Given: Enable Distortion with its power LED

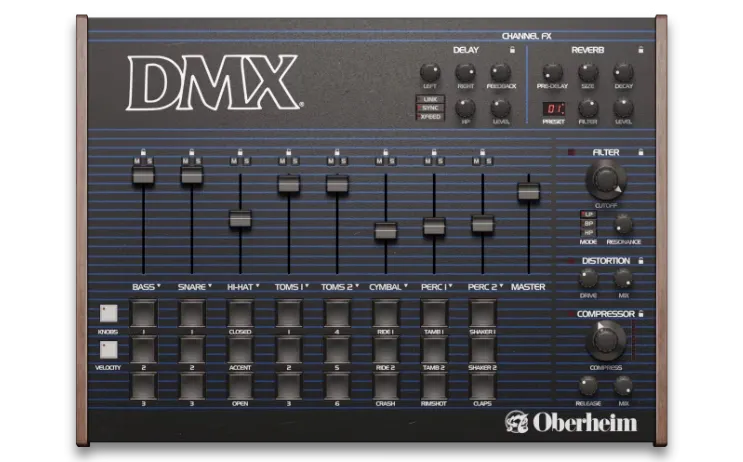Looking at the screenshot, I should coord(571,261).
